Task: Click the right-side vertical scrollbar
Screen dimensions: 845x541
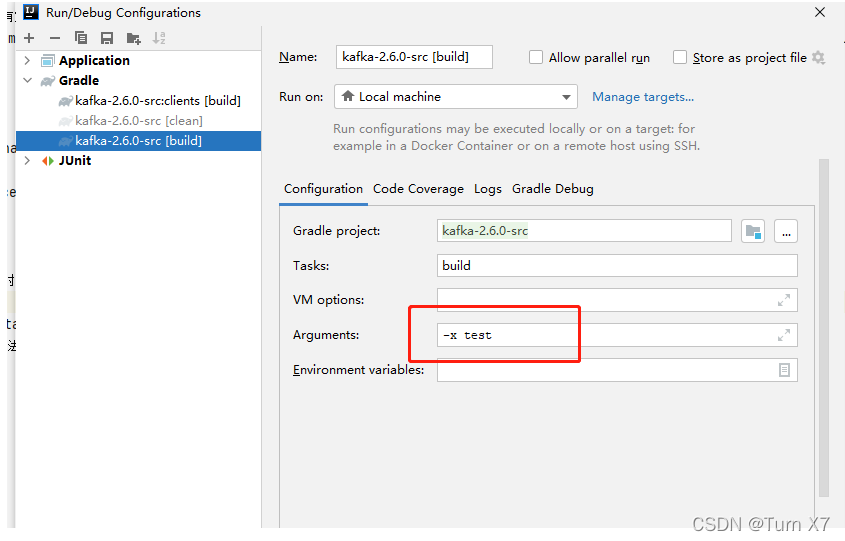Action: (823, 328)
